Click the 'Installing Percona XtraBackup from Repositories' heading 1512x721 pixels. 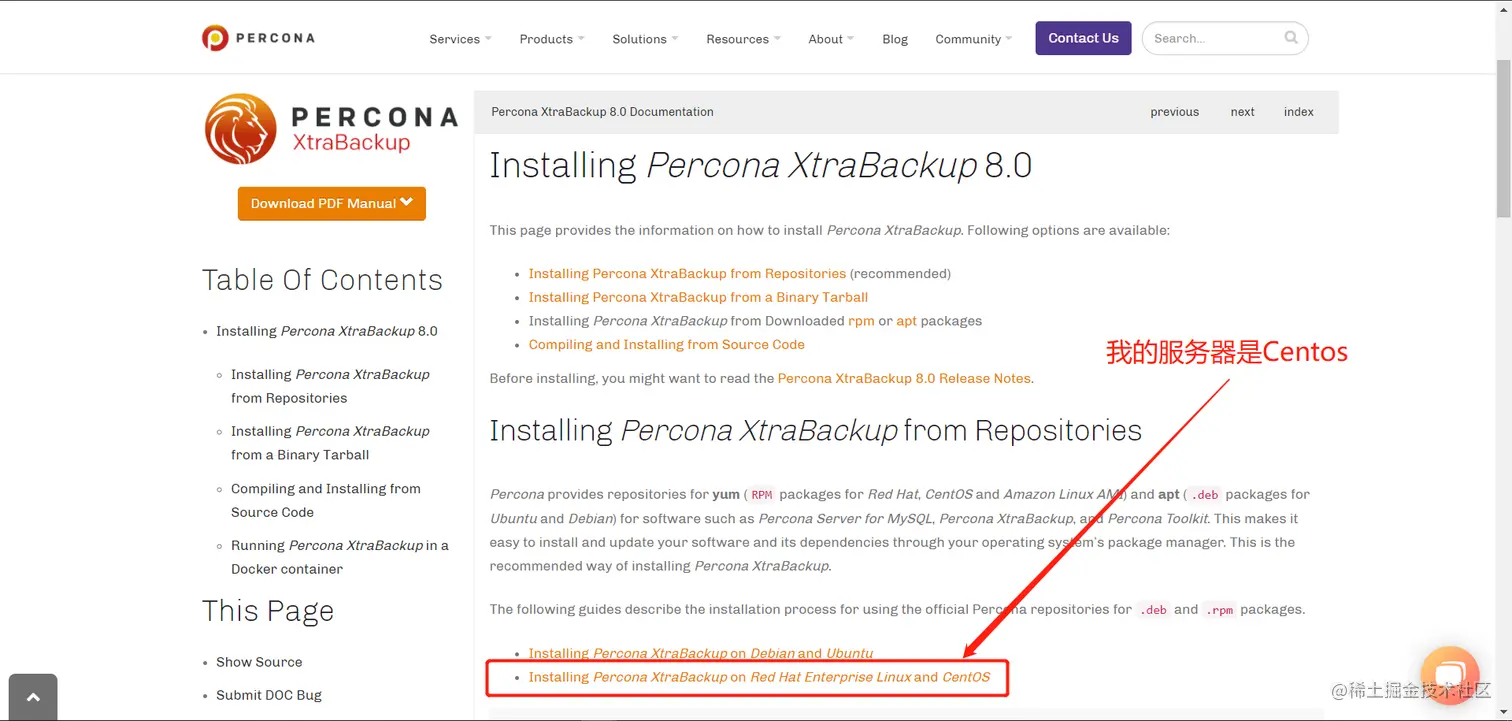[815, 431]
